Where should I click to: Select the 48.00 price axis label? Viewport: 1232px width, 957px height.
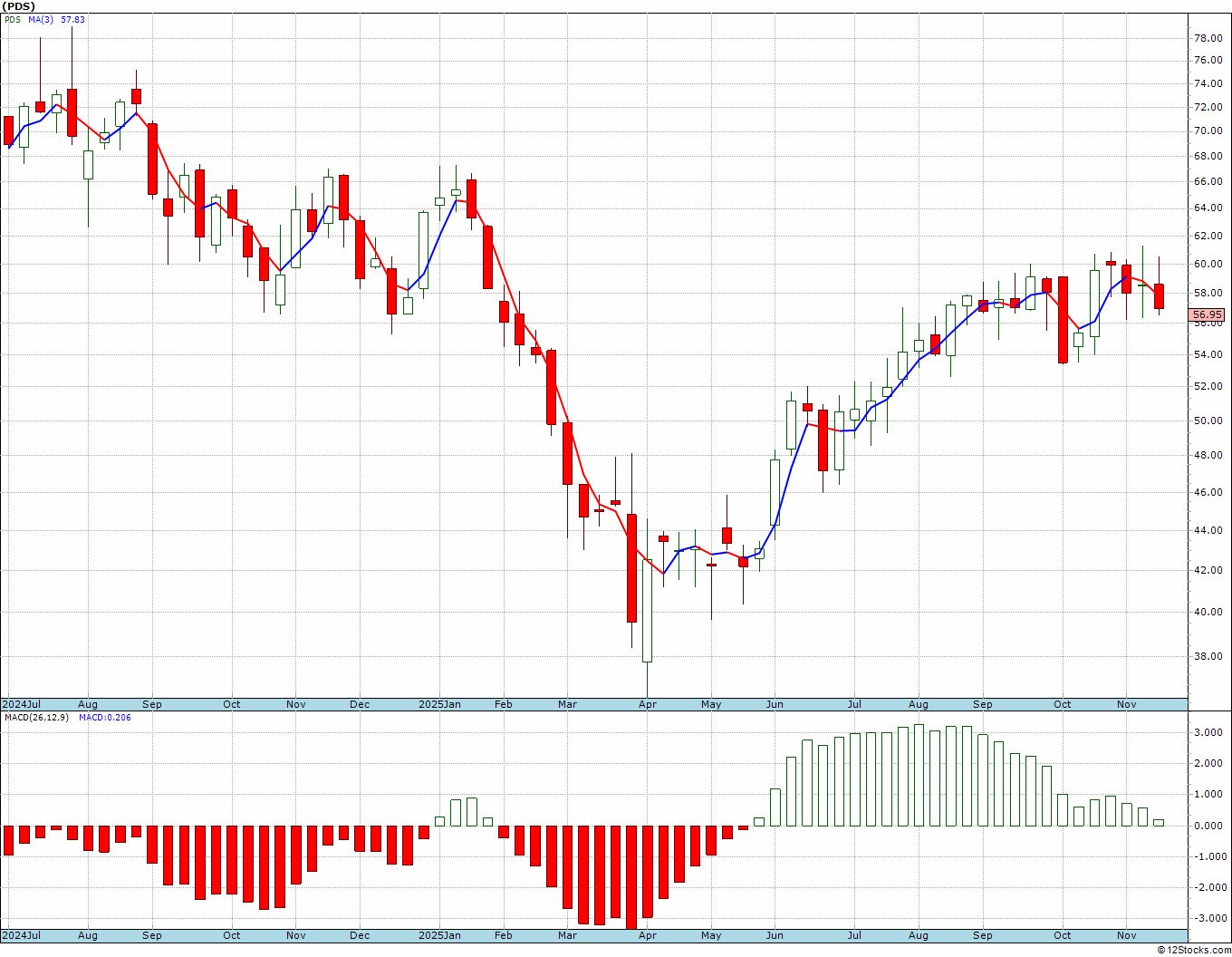(x=1208, y=456)
